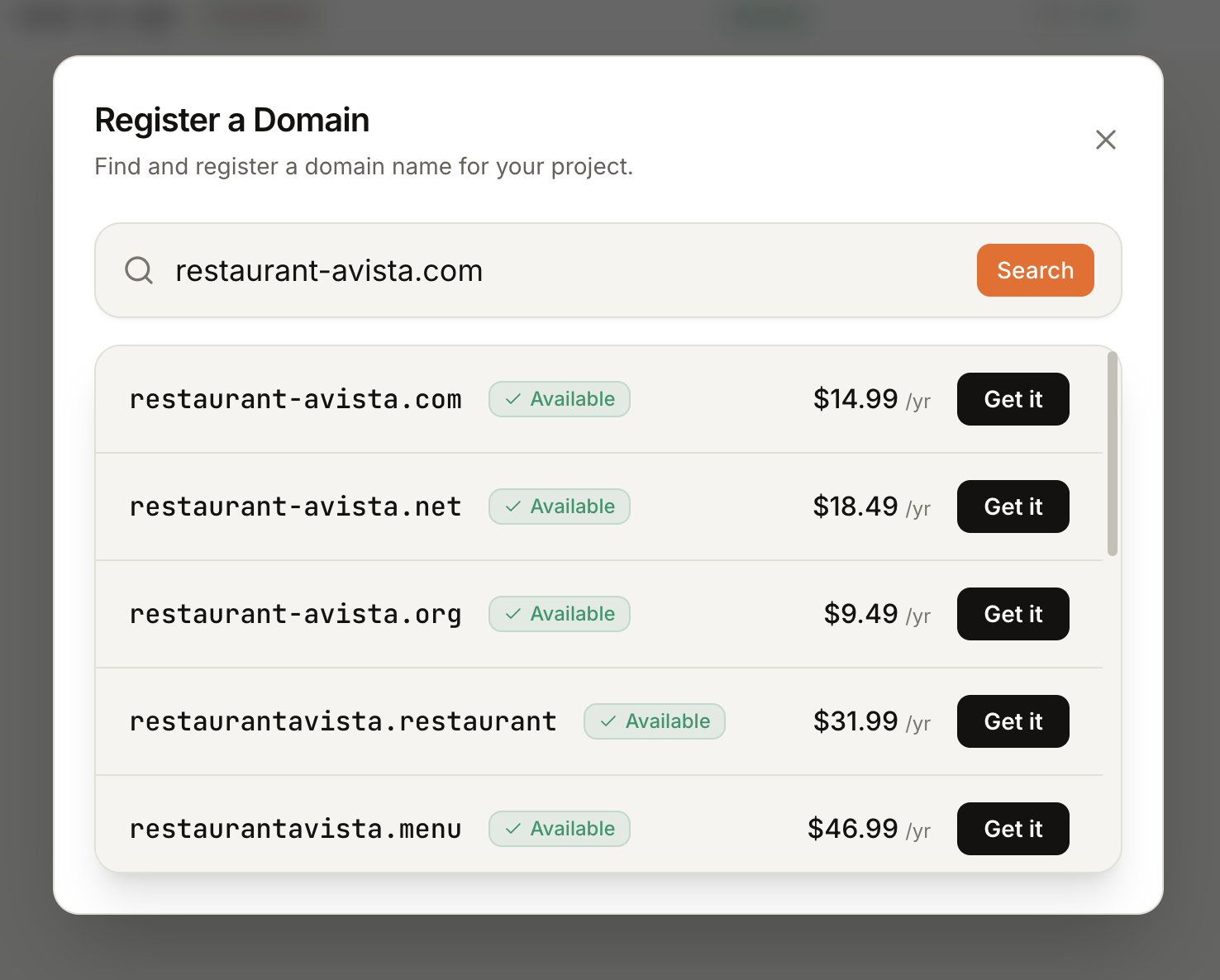Click the Available badge on restaurantavista.menu
1220x980 pixels.
click(x=560, y=829)
